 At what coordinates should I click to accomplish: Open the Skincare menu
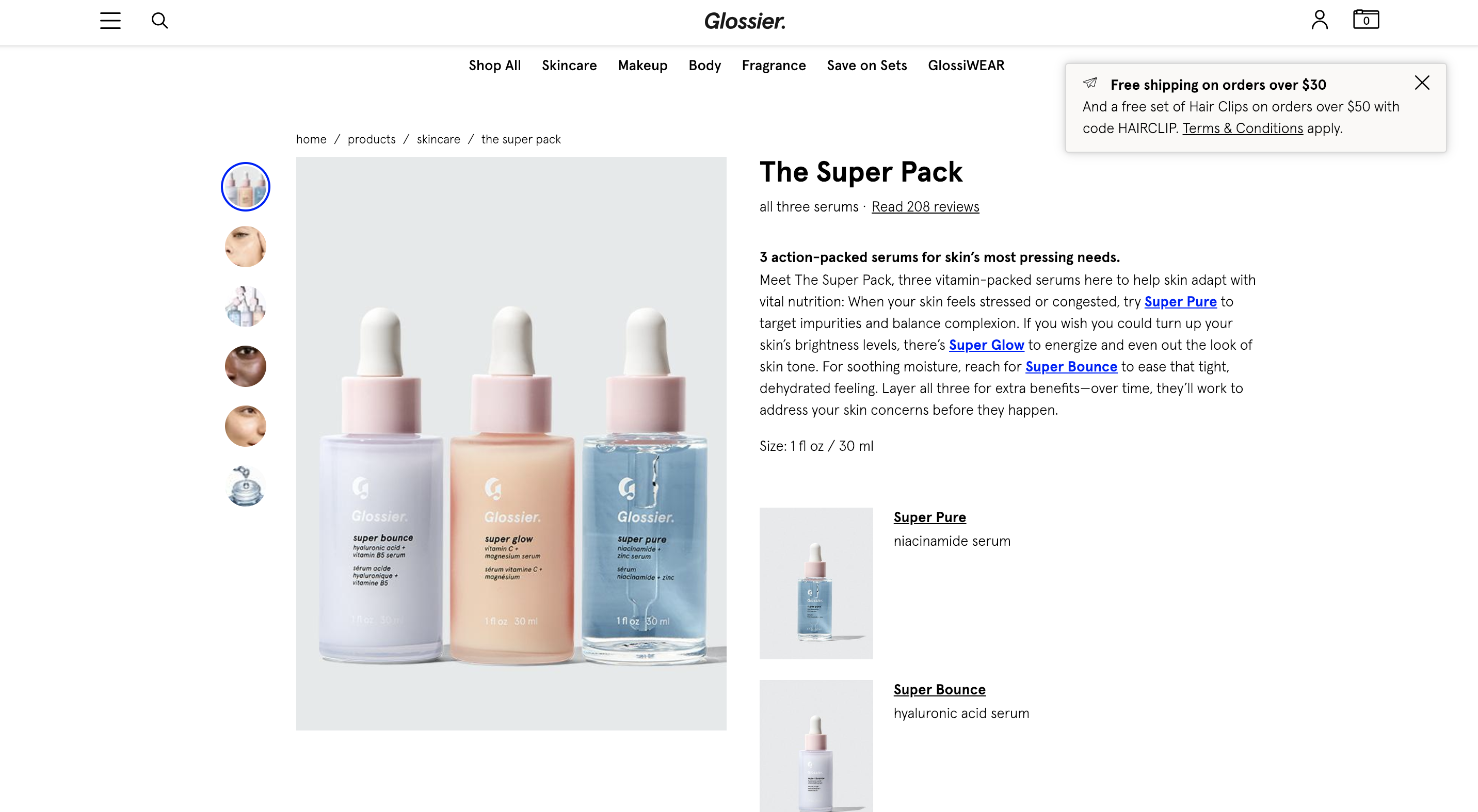click(x=569, y=66)
